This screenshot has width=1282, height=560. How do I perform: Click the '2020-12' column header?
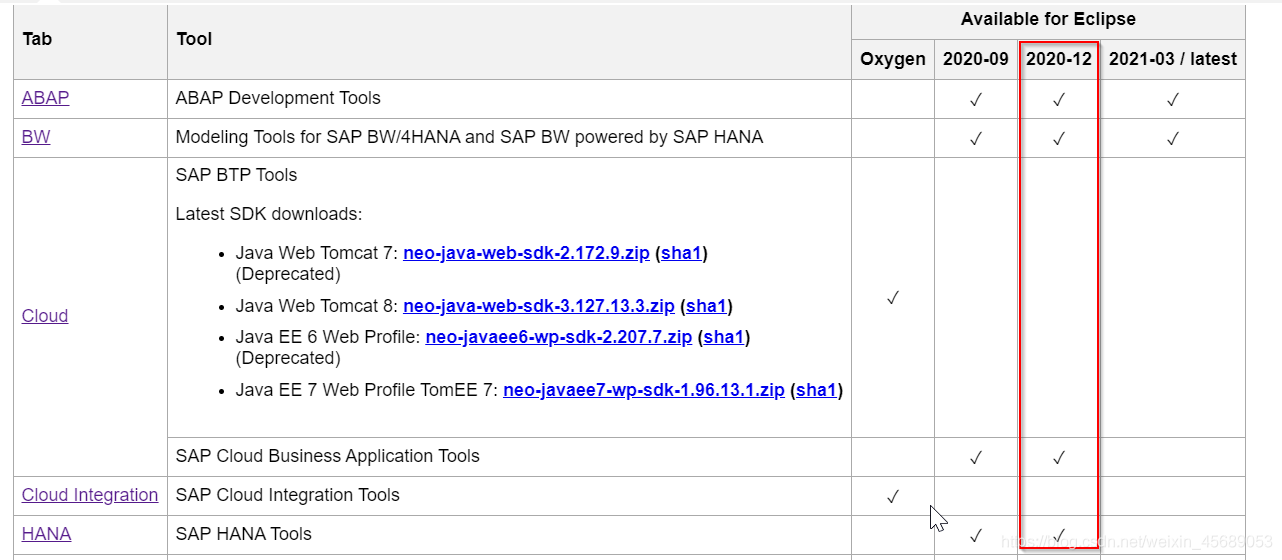[1059, 59]
